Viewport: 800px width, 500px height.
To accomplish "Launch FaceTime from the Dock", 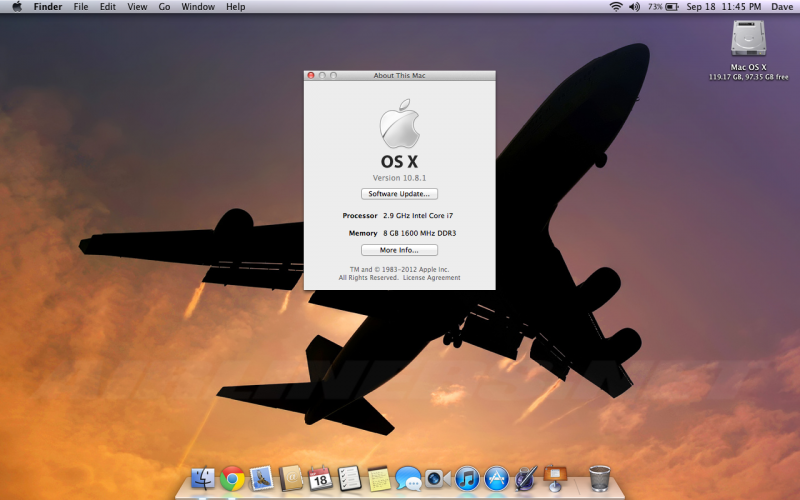I will (x=438, y=479).
